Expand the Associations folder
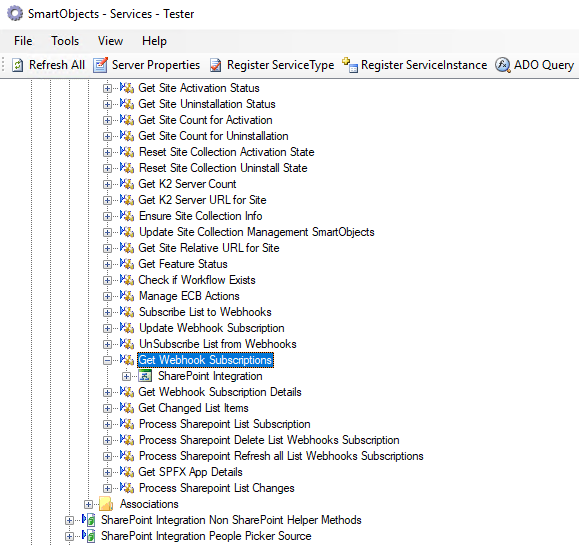The image size is (579, 545). (88, 504)
